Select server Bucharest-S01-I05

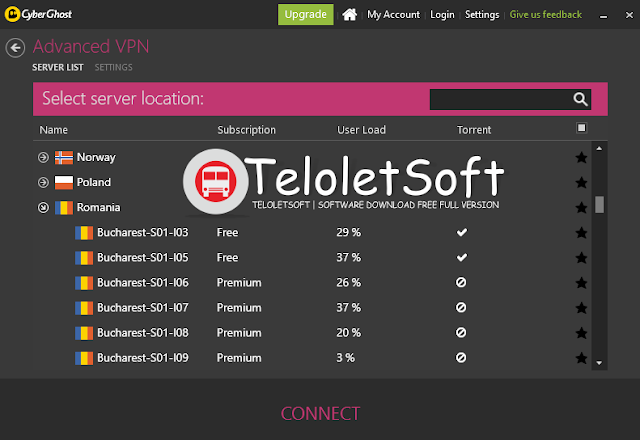(x=142, y=258)
